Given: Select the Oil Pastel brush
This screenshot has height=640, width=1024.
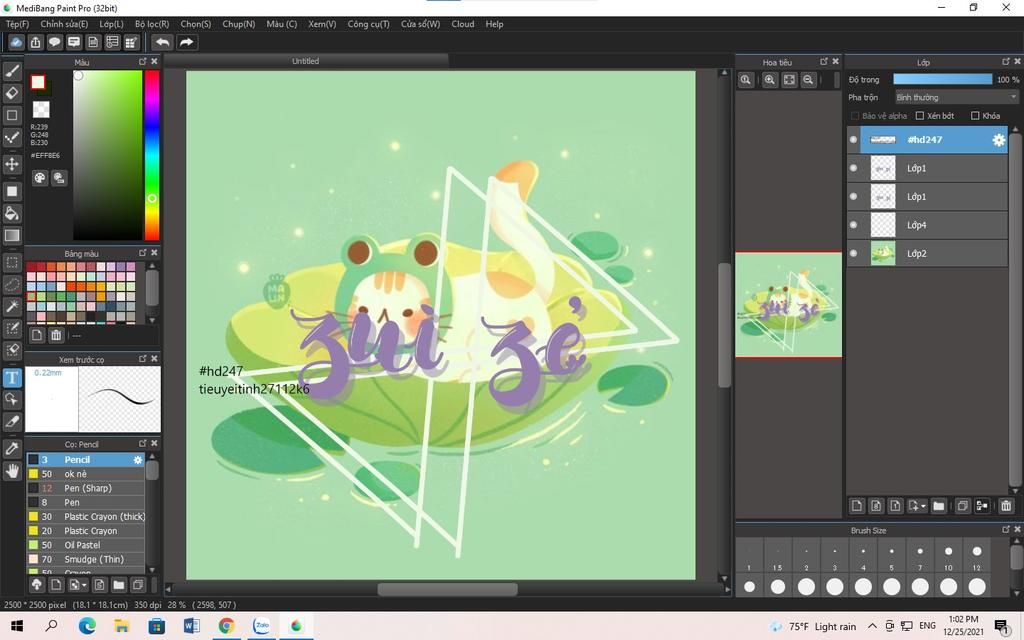Looking at the screenshot, I should 86,545.
